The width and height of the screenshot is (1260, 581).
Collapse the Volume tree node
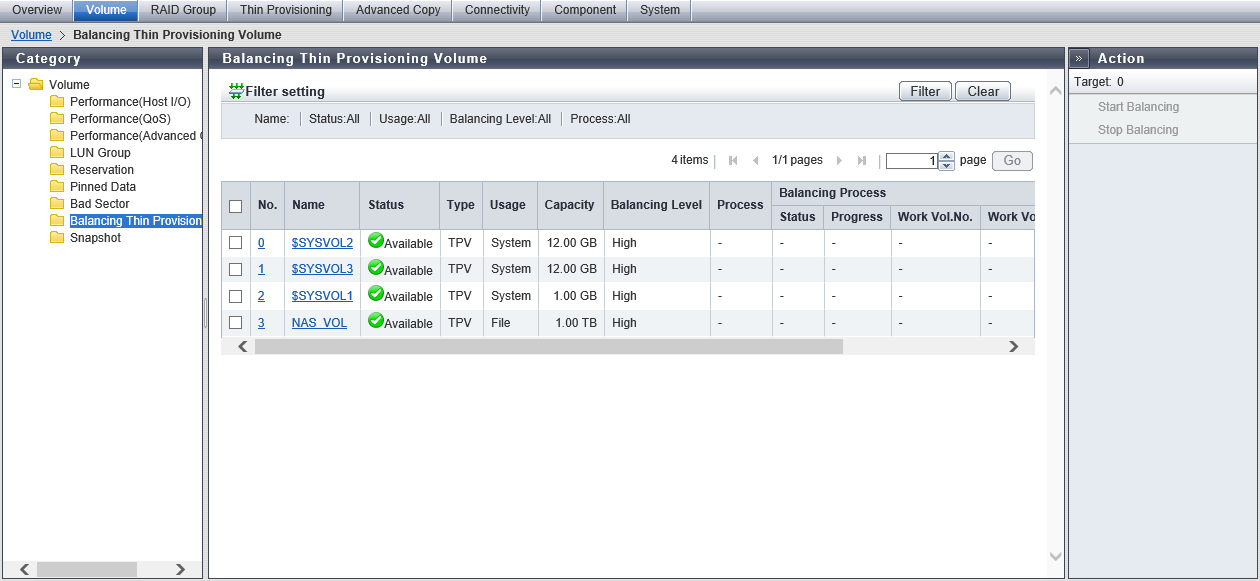(16, 84)
